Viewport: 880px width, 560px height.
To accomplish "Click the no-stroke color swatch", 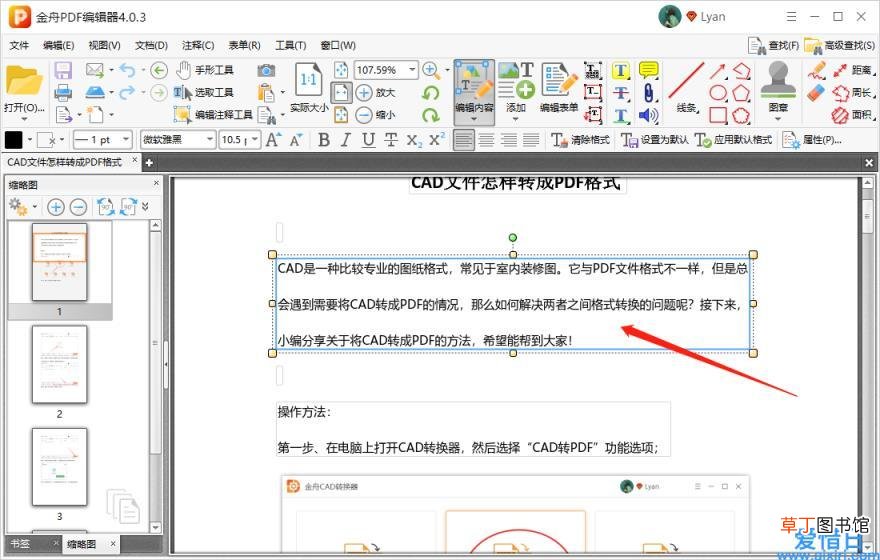I will (x=46, y=140).
